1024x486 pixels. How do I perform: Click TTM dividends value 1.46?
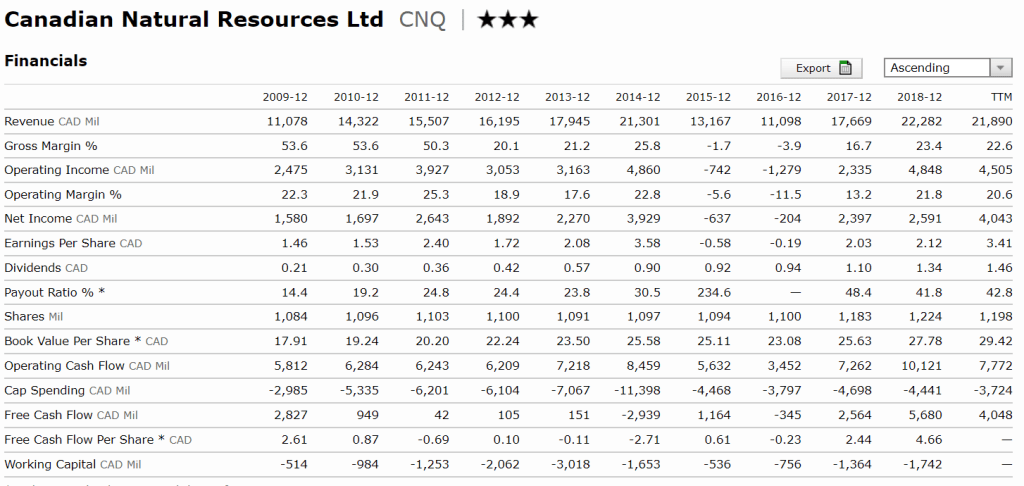click(1000, 268)
